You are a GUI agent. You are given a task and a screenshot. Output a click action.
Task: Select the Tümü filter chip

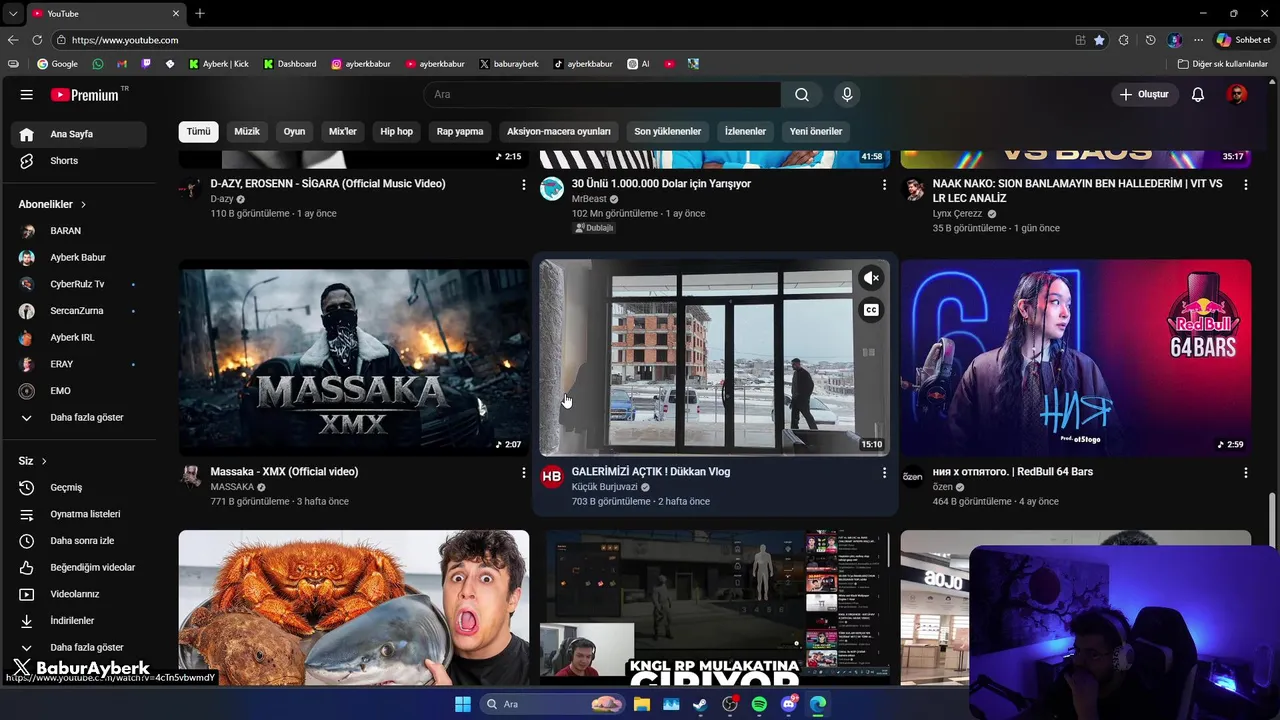tap(198, 131)
